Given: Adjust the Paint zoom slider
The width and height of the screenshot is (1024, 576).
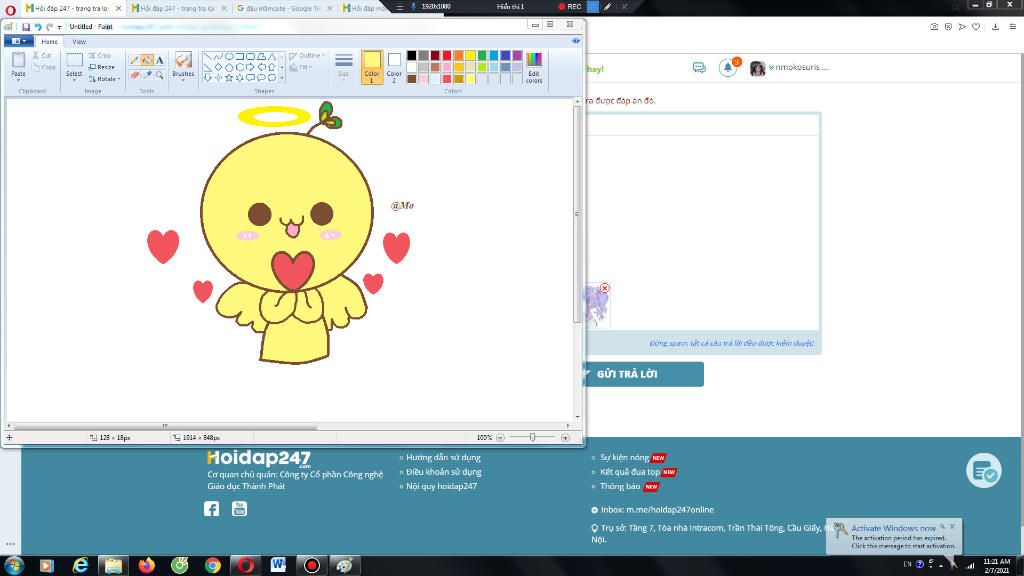Looking at the screenshot, I should [532, 438].
